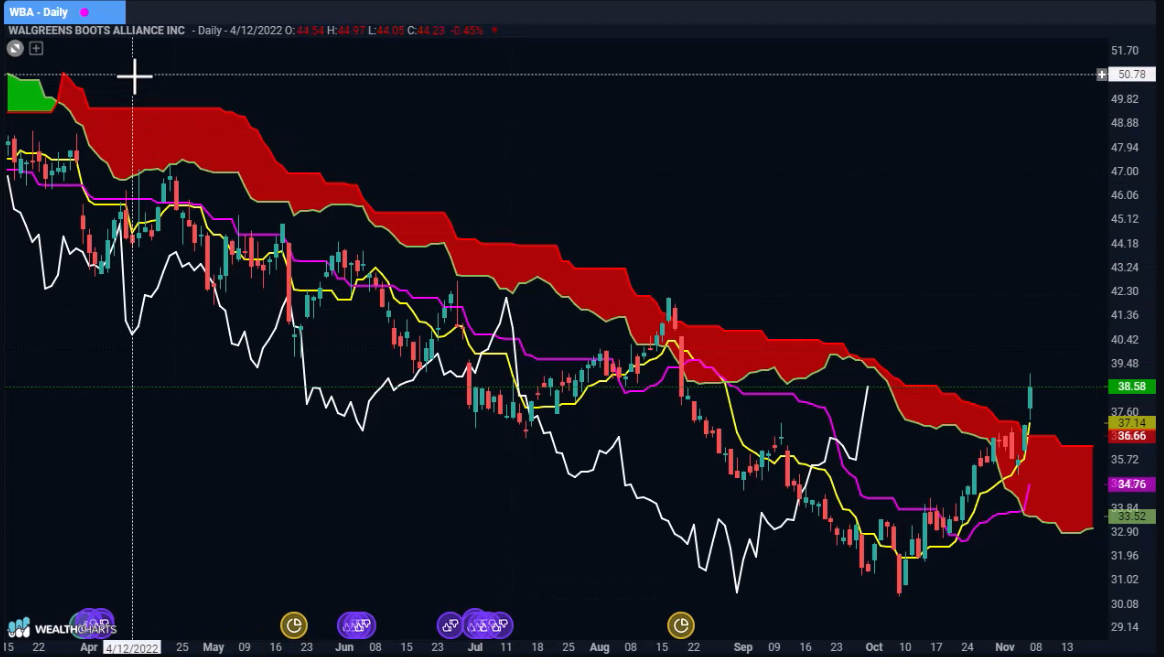The image size is (1164, 657).
Task: Click the high value H: 44.97
Action: 346,30
